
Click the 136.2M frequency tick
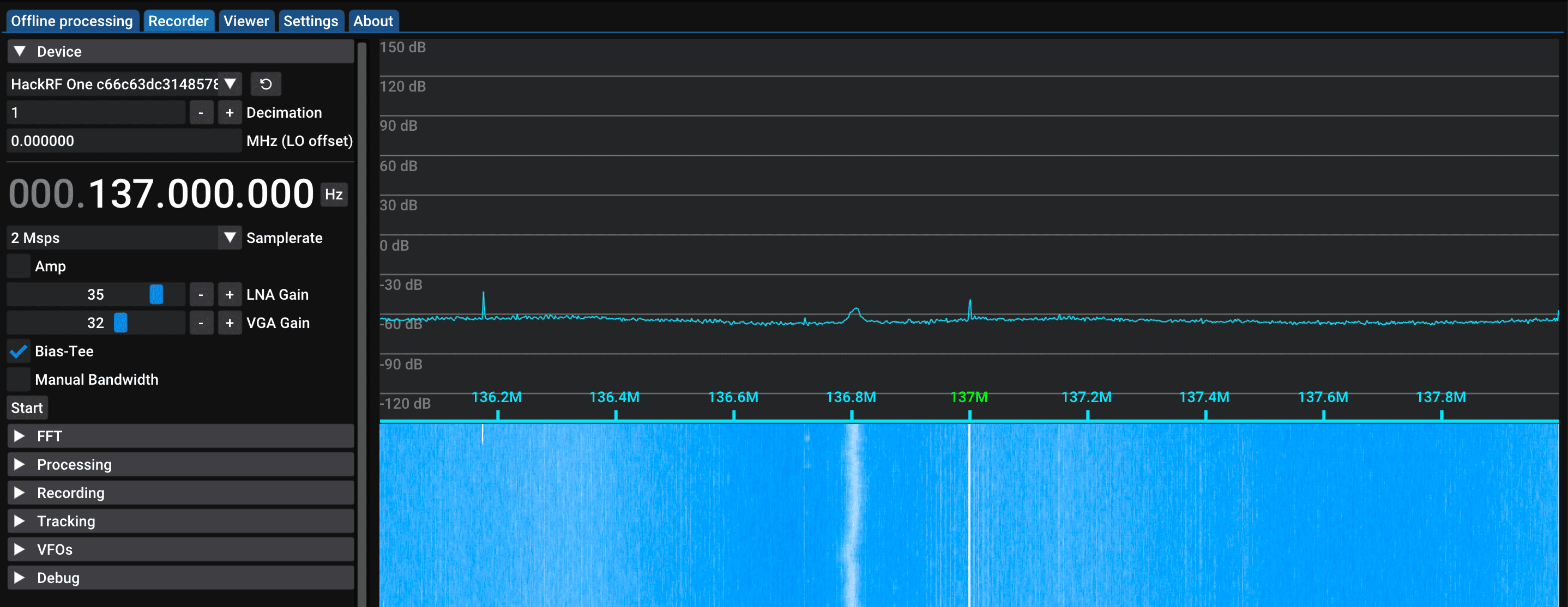pyautogui.click(x=497, y=397)
